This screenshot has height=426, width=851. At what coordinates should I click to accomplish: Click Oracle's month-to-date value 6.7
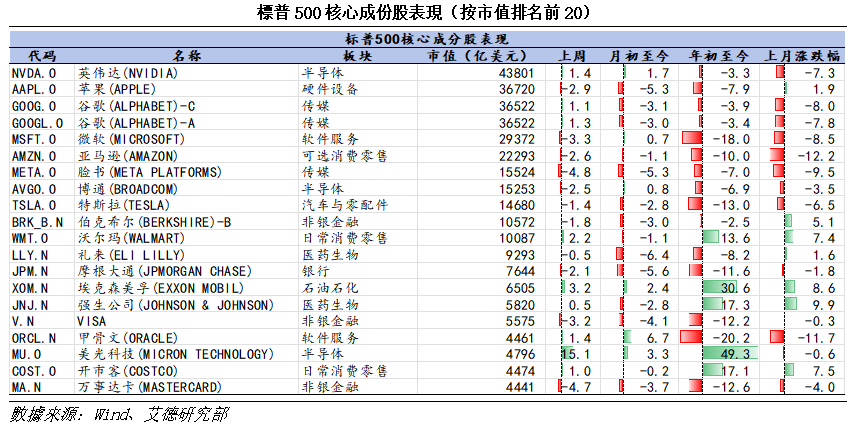pyautogui.click(x=658, y=338)
